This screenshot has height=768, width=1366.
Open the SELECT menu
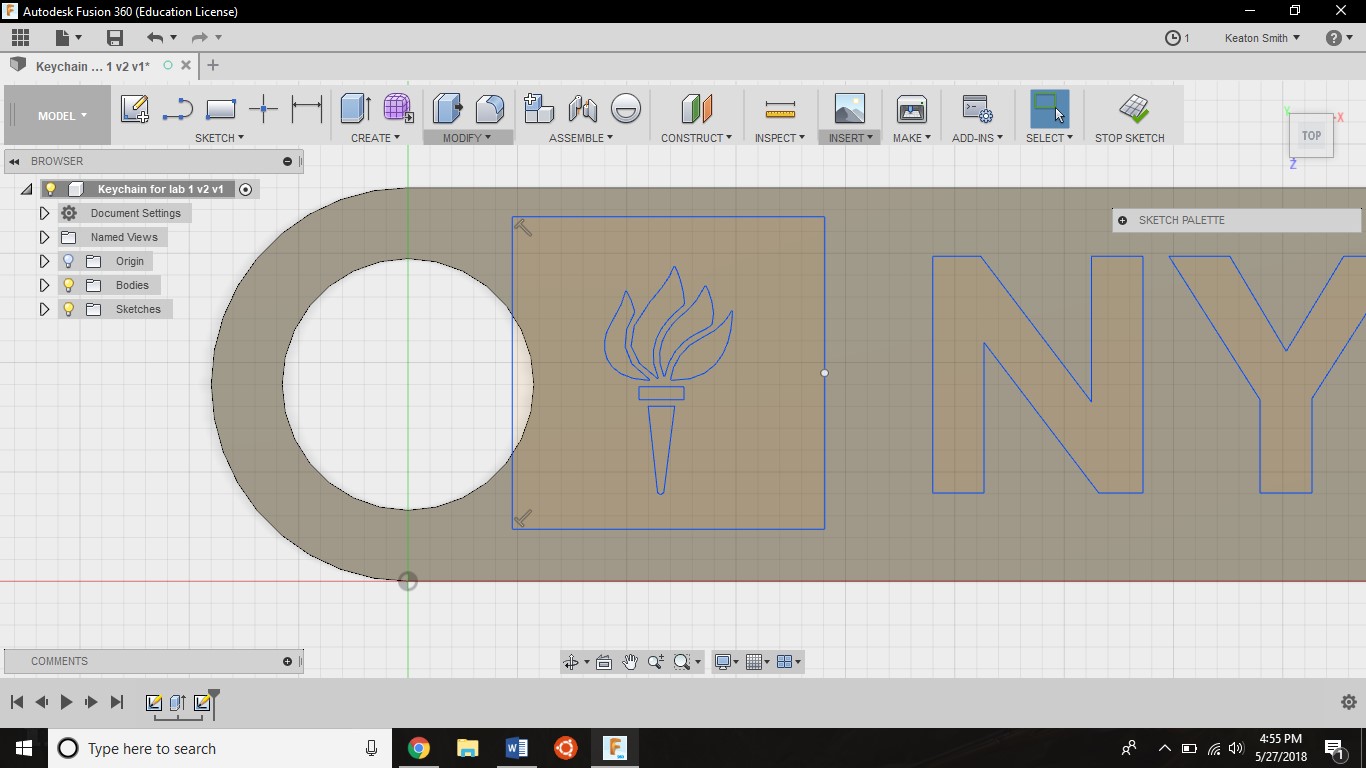coord(1049,138)
